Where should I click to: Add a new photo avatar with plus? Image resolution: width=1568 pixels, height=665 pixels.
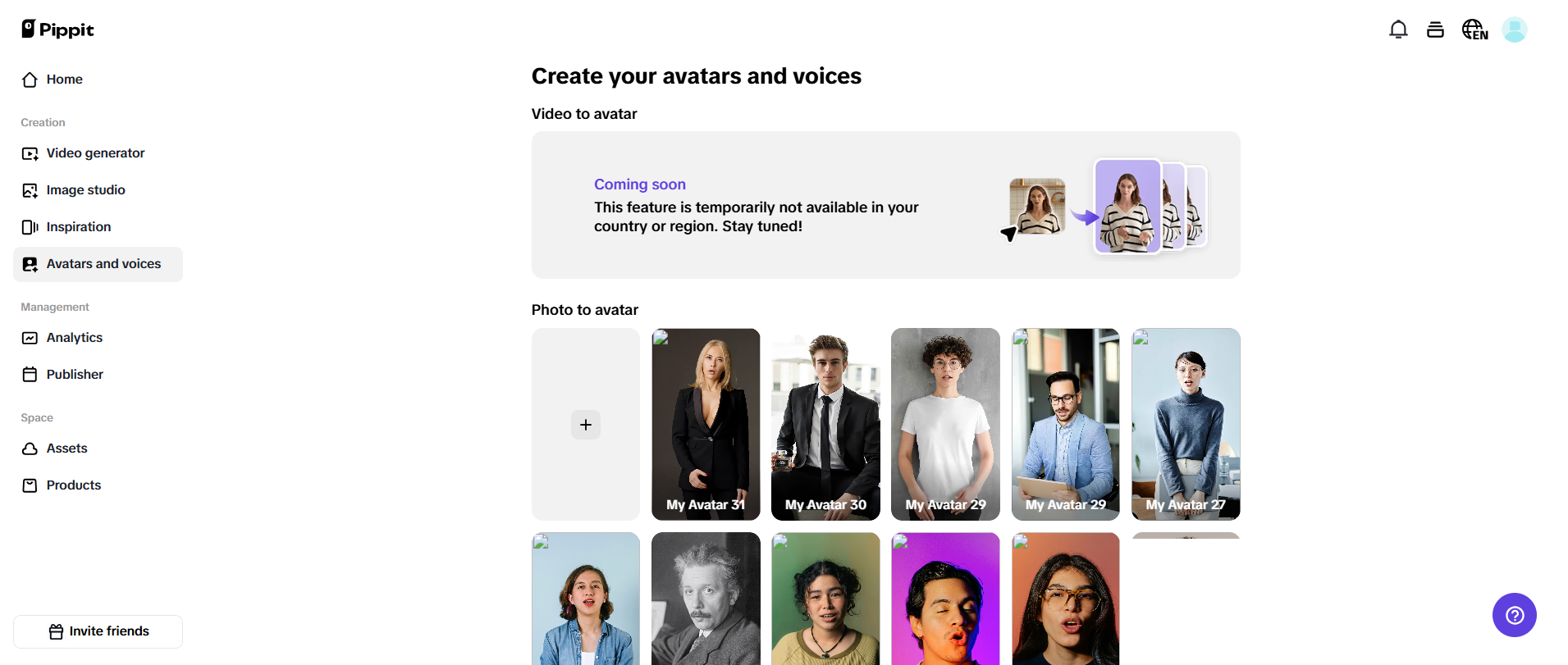point(586,425)
